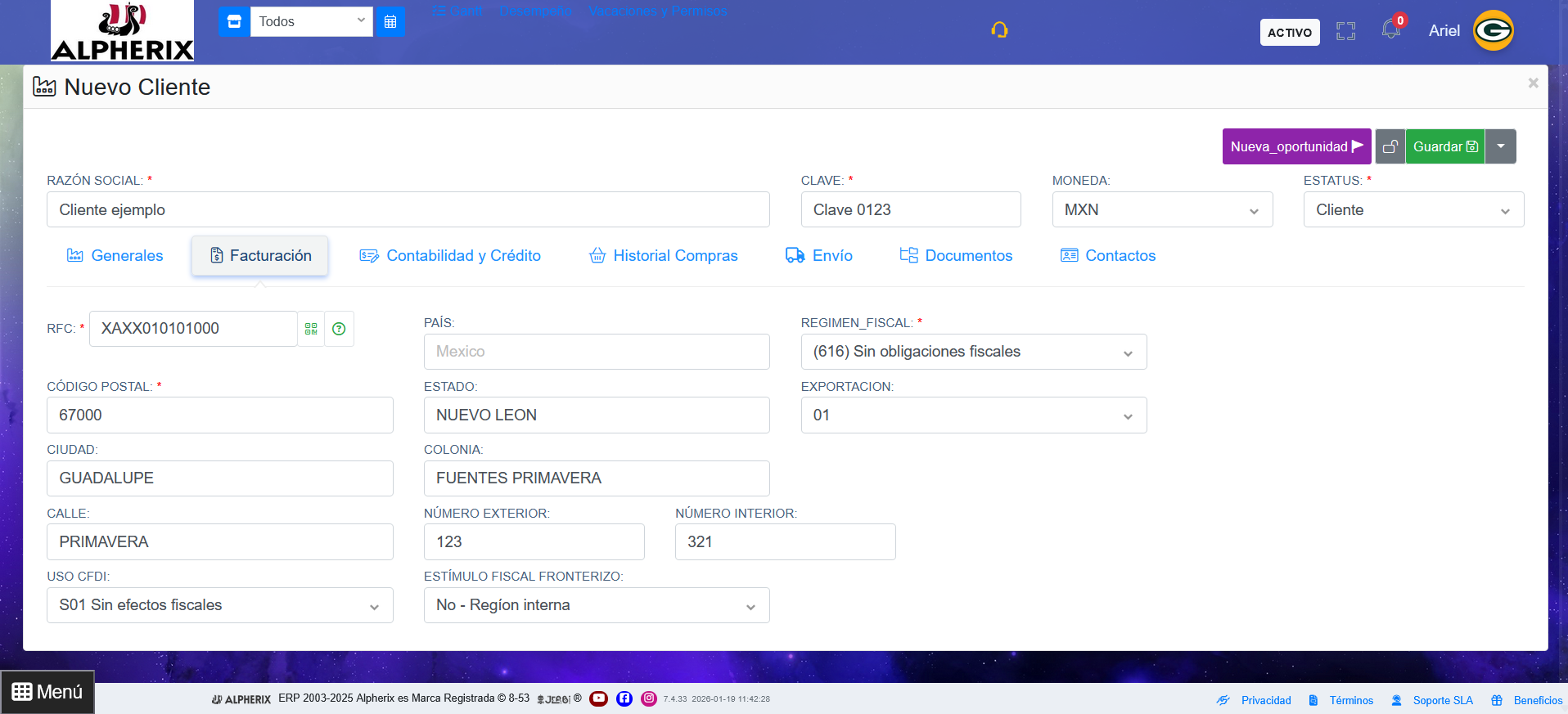
Task: Click the orange headset support icon
Action: coord(999,30)
